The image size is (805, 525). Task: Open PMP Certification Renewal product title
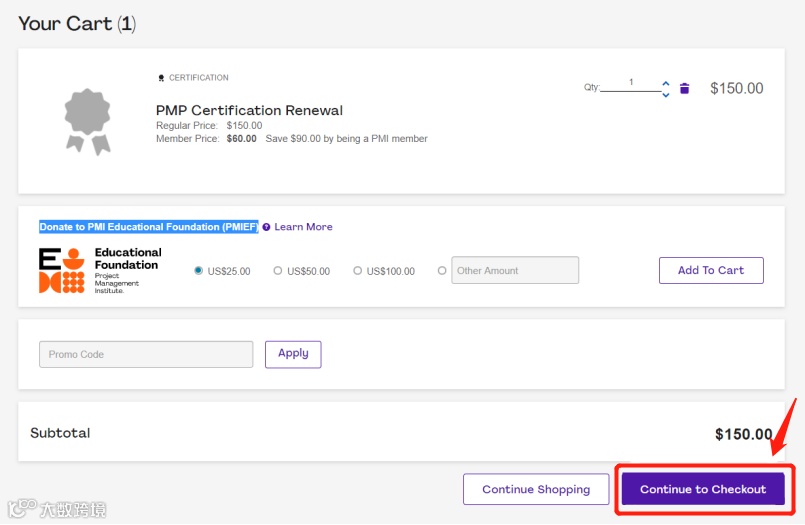pos(249,110)
